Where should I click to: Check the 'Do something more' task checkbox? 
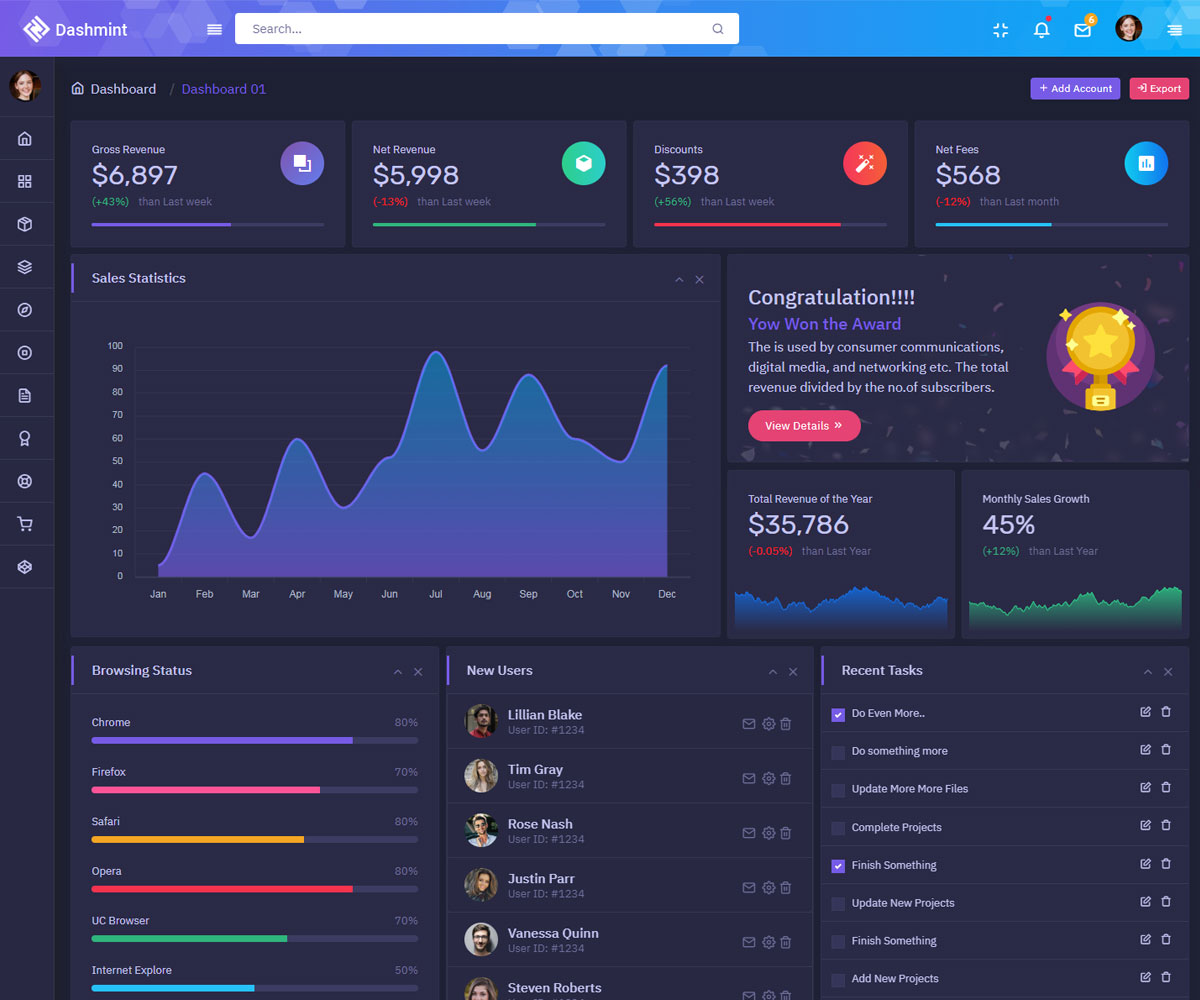pos(838,752)
